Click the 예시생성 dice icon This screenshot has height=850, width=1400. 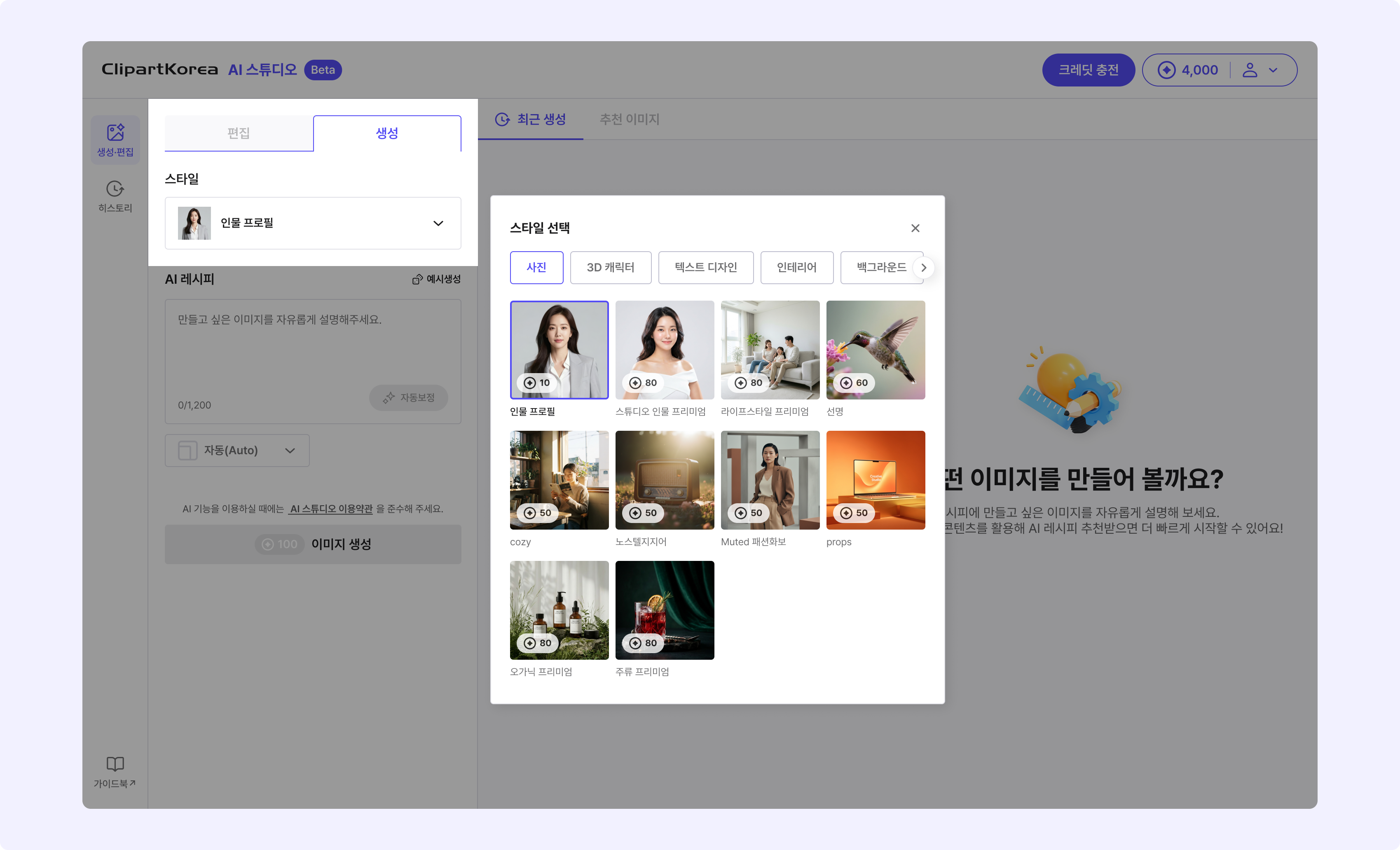click(x=417, y=279)
